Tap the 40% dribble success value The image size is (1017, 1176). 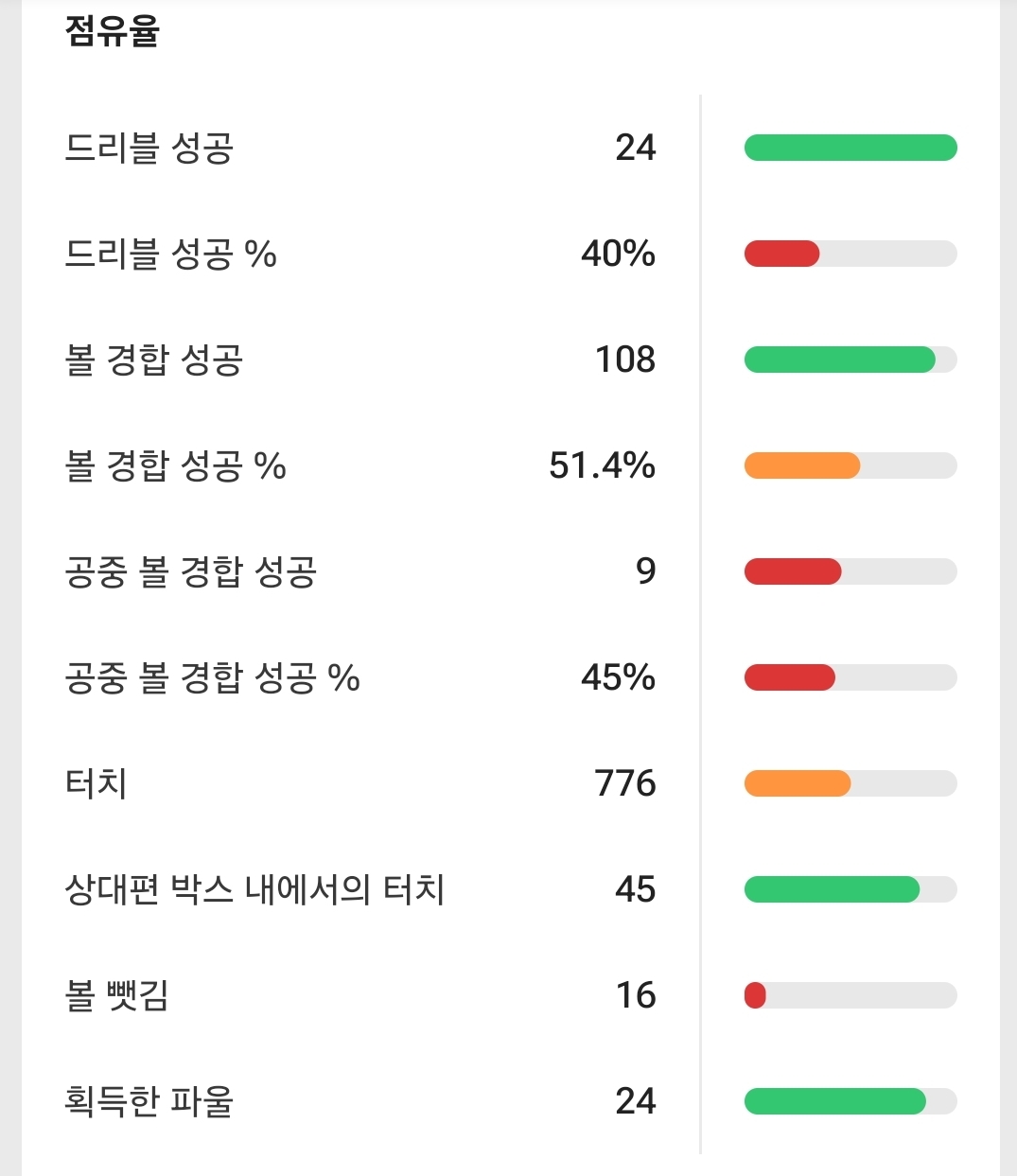point(618,254)
